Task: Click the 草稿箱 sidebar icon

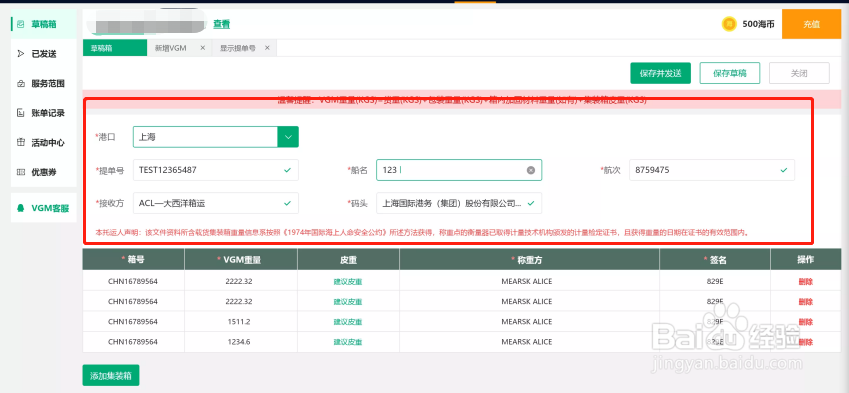Action: (21, 24)
